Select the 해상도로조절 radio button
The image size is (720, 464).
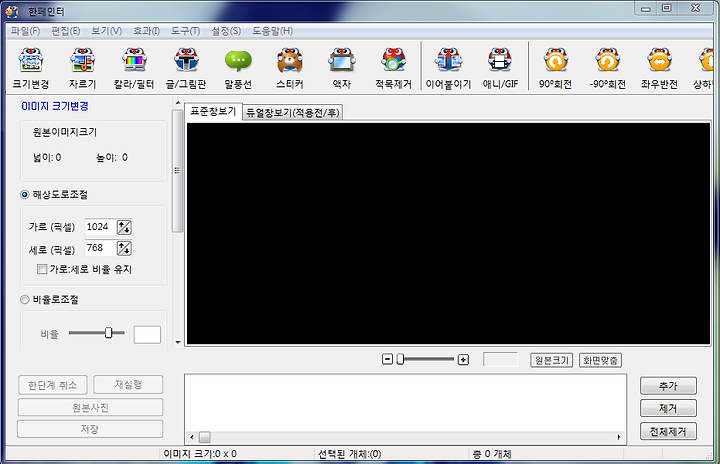tap(25, 195)
